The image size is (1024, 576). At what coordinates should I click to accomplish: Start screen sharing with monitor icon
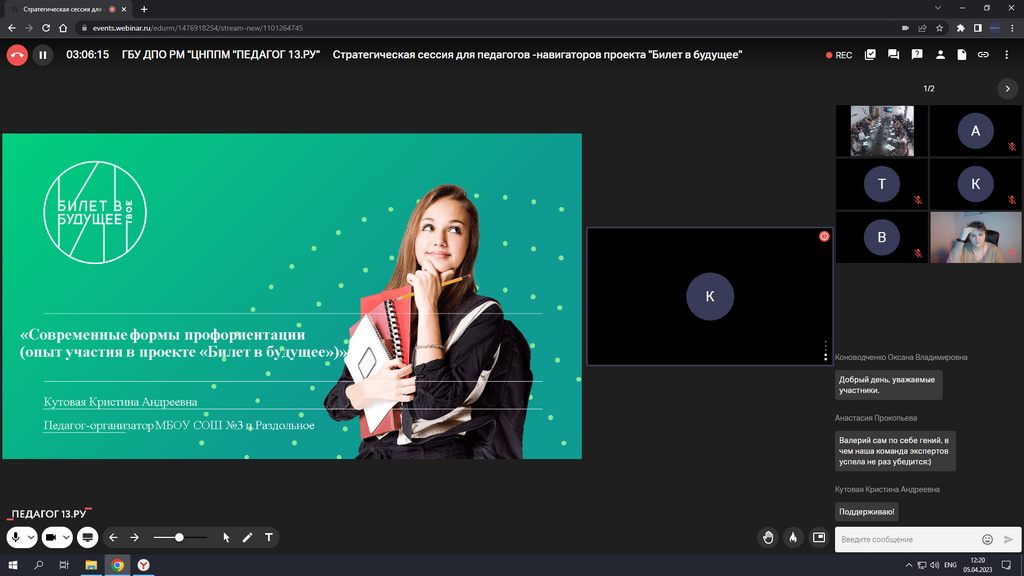88,537
